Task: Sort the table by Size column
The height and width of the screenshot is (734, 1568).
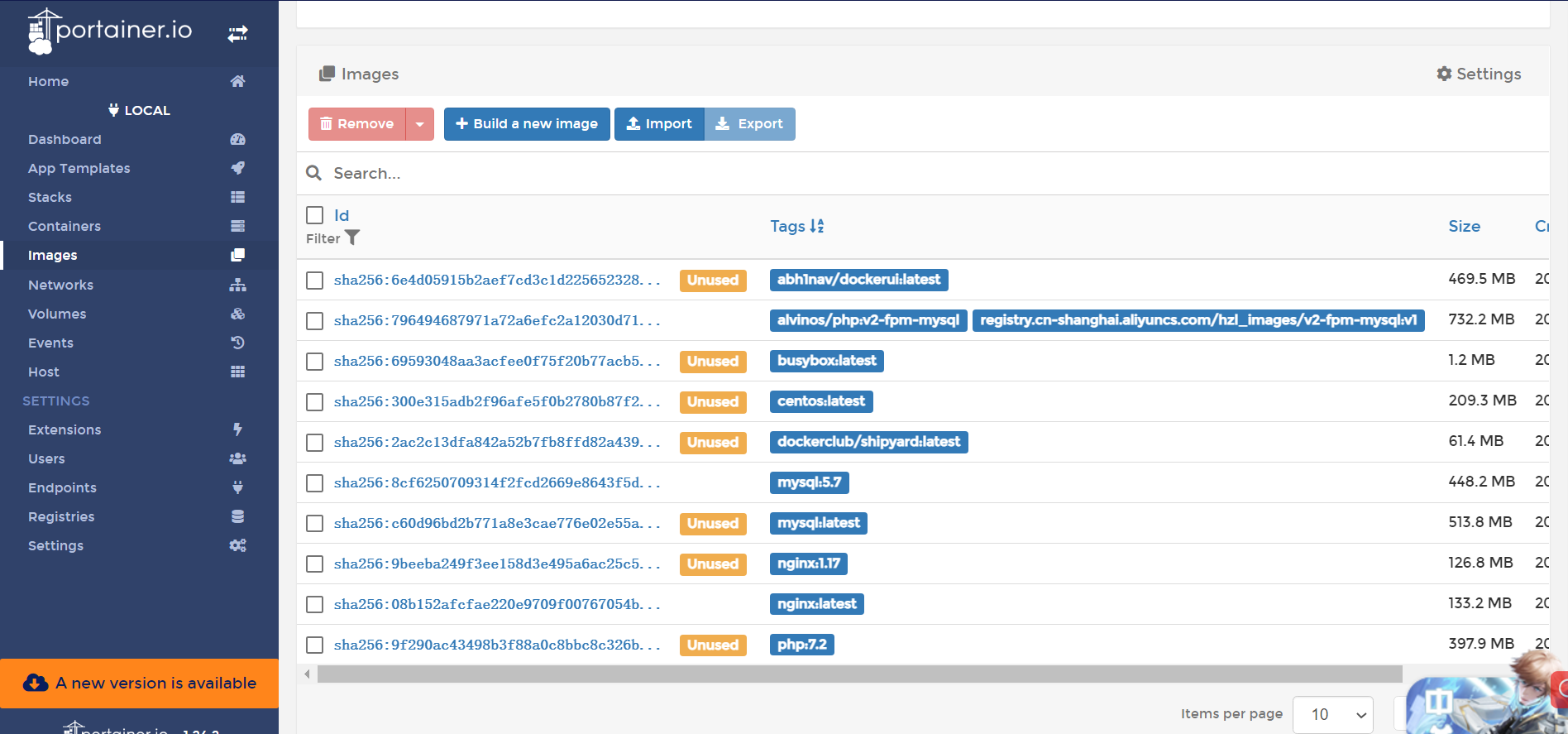Action: click(1464, 226)
